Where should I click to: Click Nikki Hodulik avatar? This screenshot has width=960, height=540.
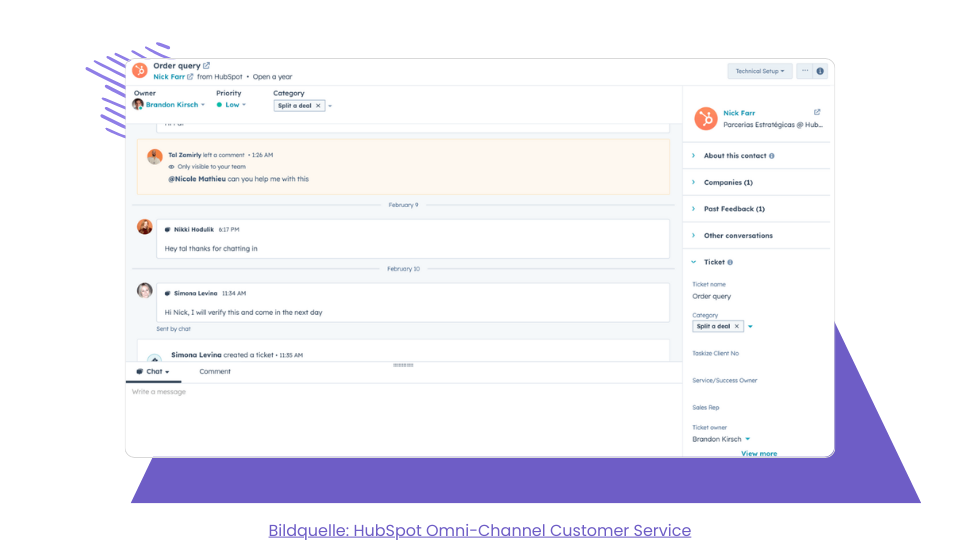coord(144,227)
